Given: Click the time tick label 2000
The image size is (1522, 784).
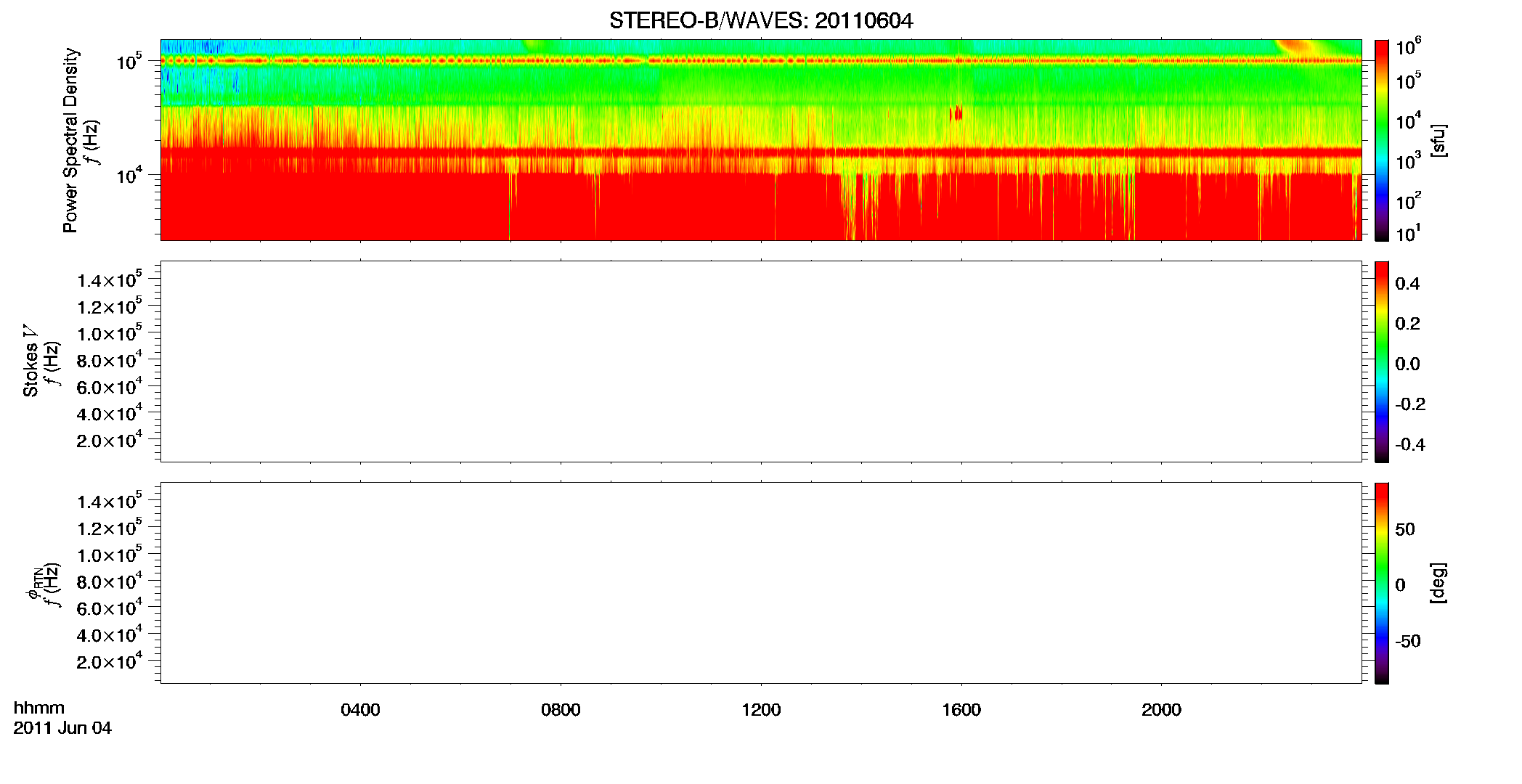Looking at the screenshot, I should point(1161,710).
